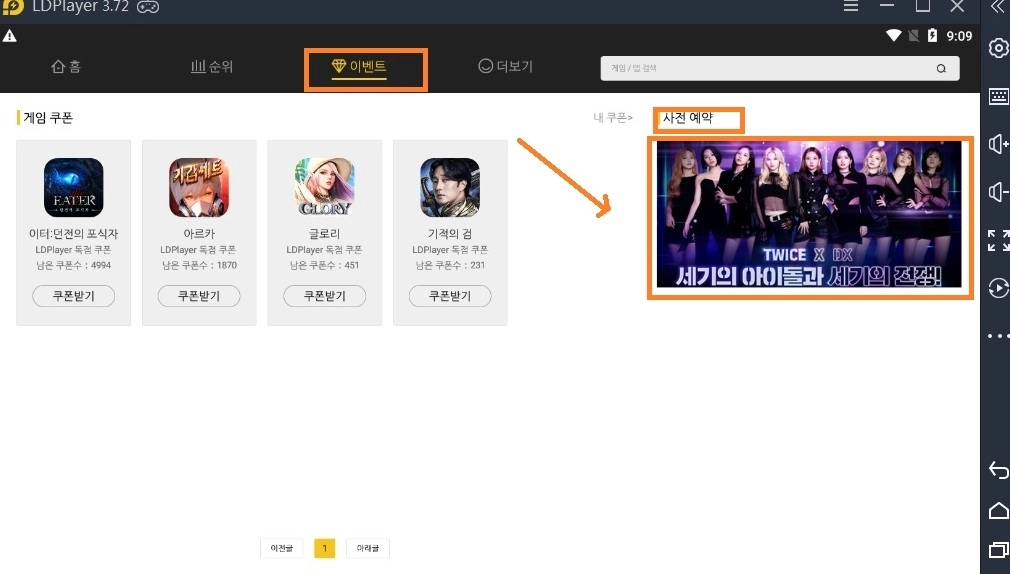Screen dimensions: 1010x574
Task: Select page 1 in pagination
Action: [x=325, y=548]
